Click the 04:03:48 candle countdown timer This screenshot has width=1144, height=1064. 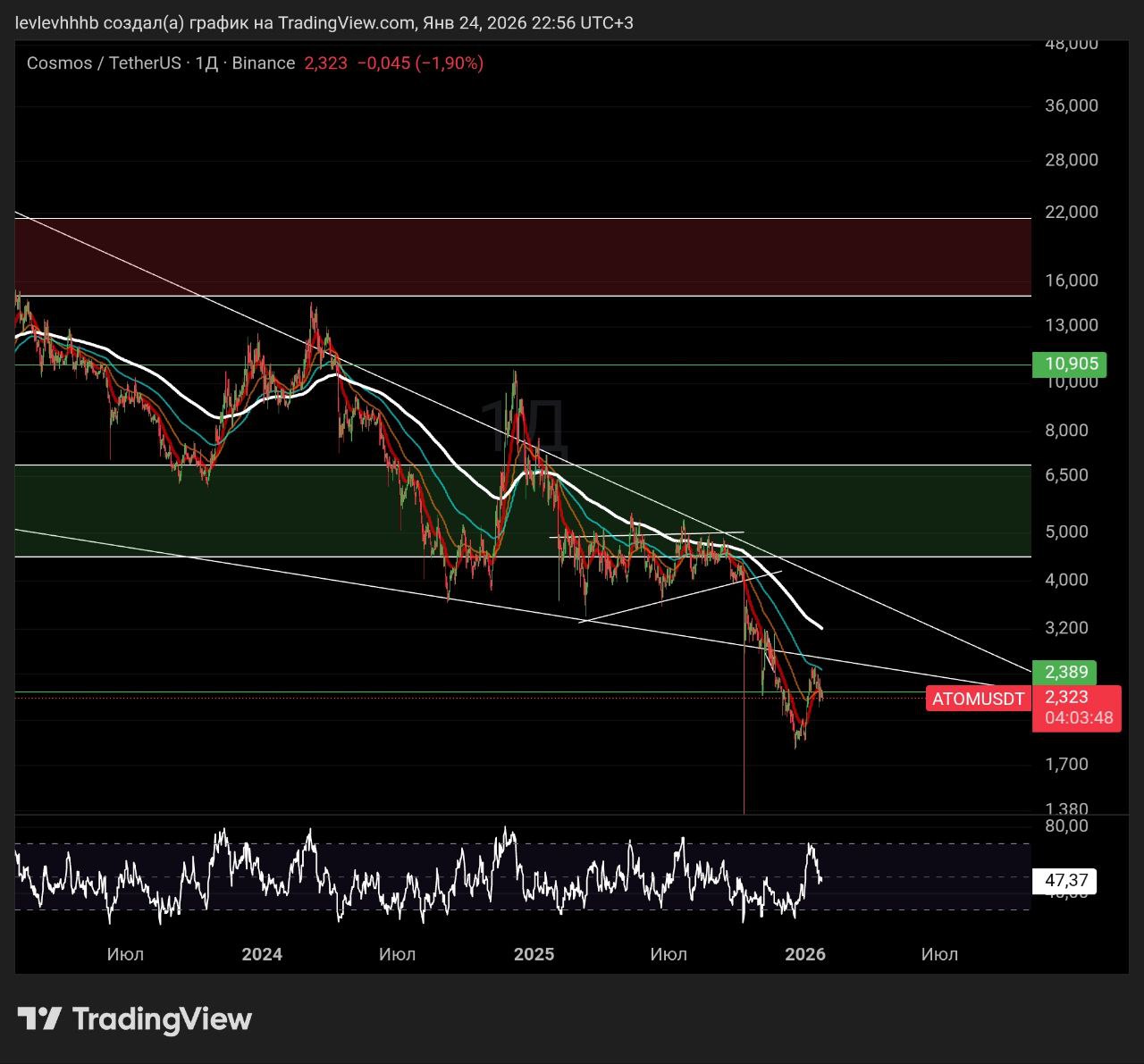click(x=1078, y=718)
